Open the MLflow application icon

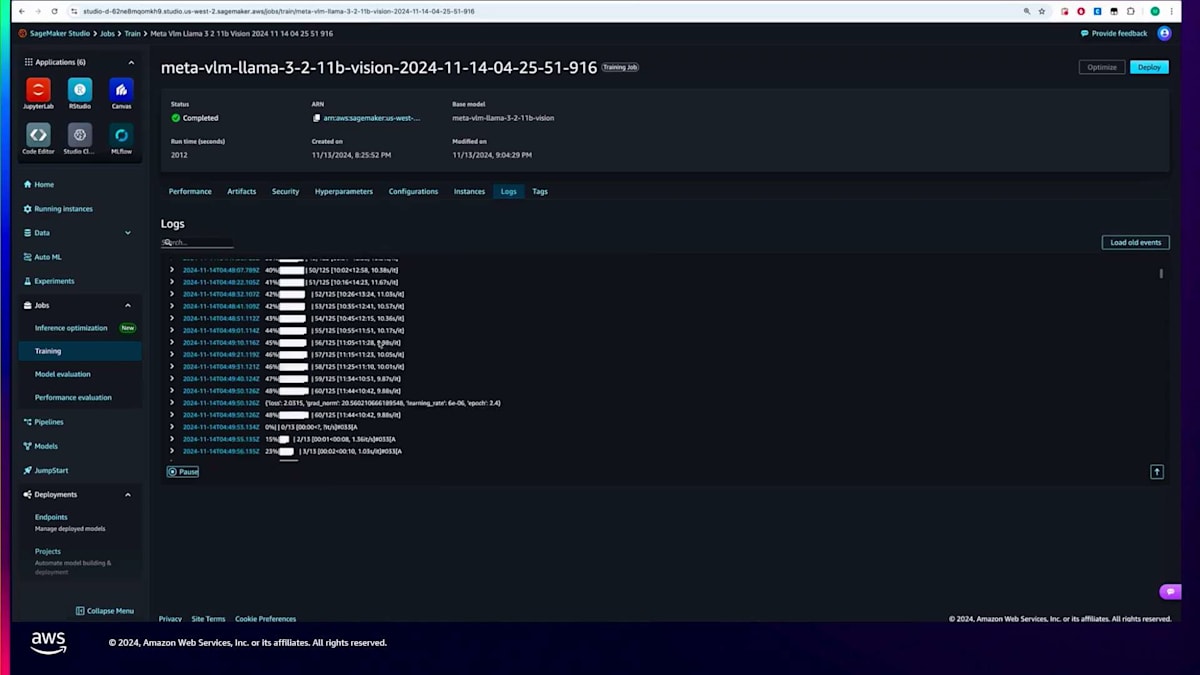(x=121, y=135)
